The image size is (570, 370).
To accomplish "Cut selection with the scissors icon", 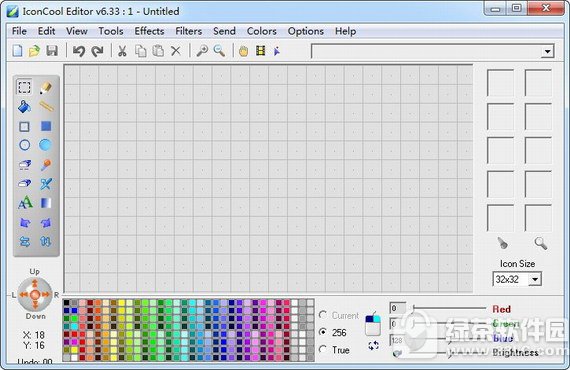I will 122,51.
